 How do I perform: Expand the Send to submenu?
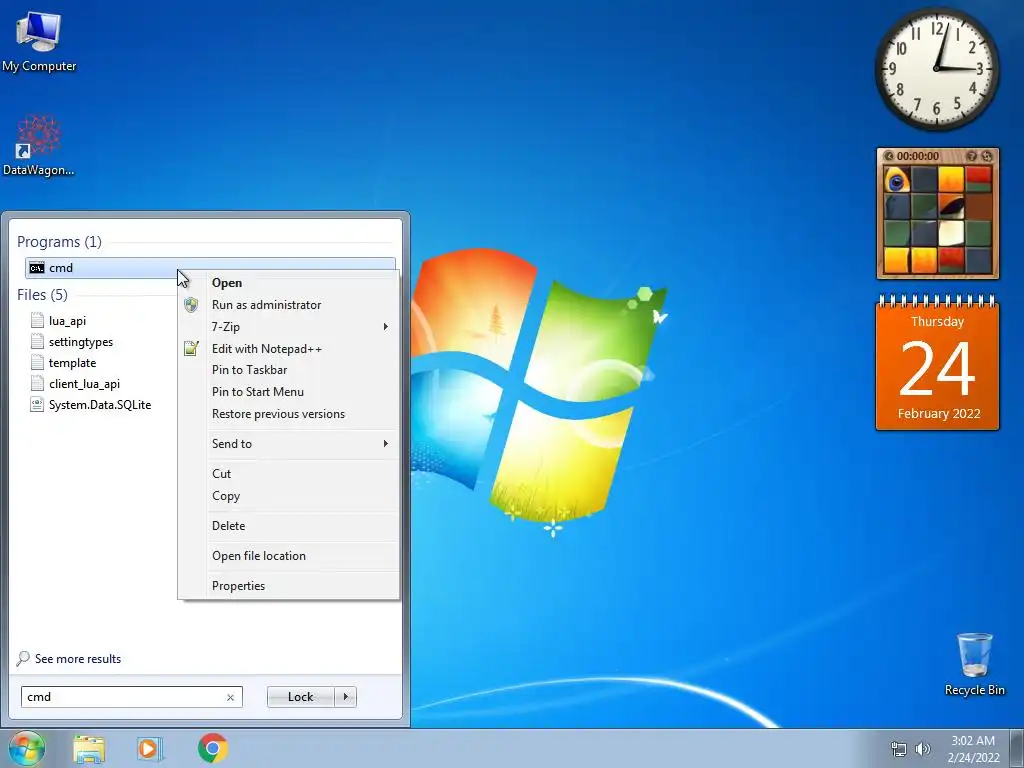289,443
